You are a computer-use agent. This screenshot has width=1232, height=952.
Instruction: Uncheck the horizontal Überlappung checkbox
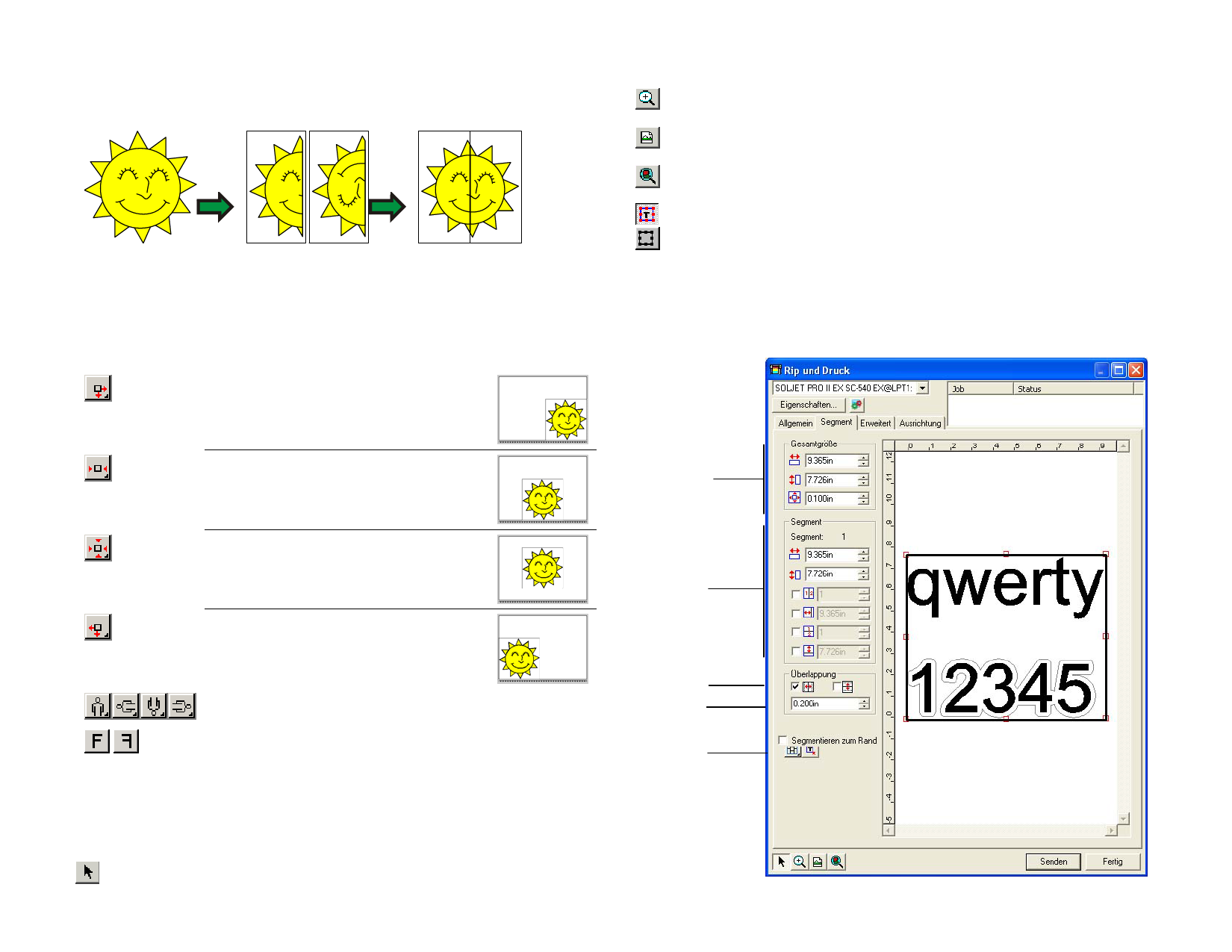pyautogui.click(x=795, y=686)
